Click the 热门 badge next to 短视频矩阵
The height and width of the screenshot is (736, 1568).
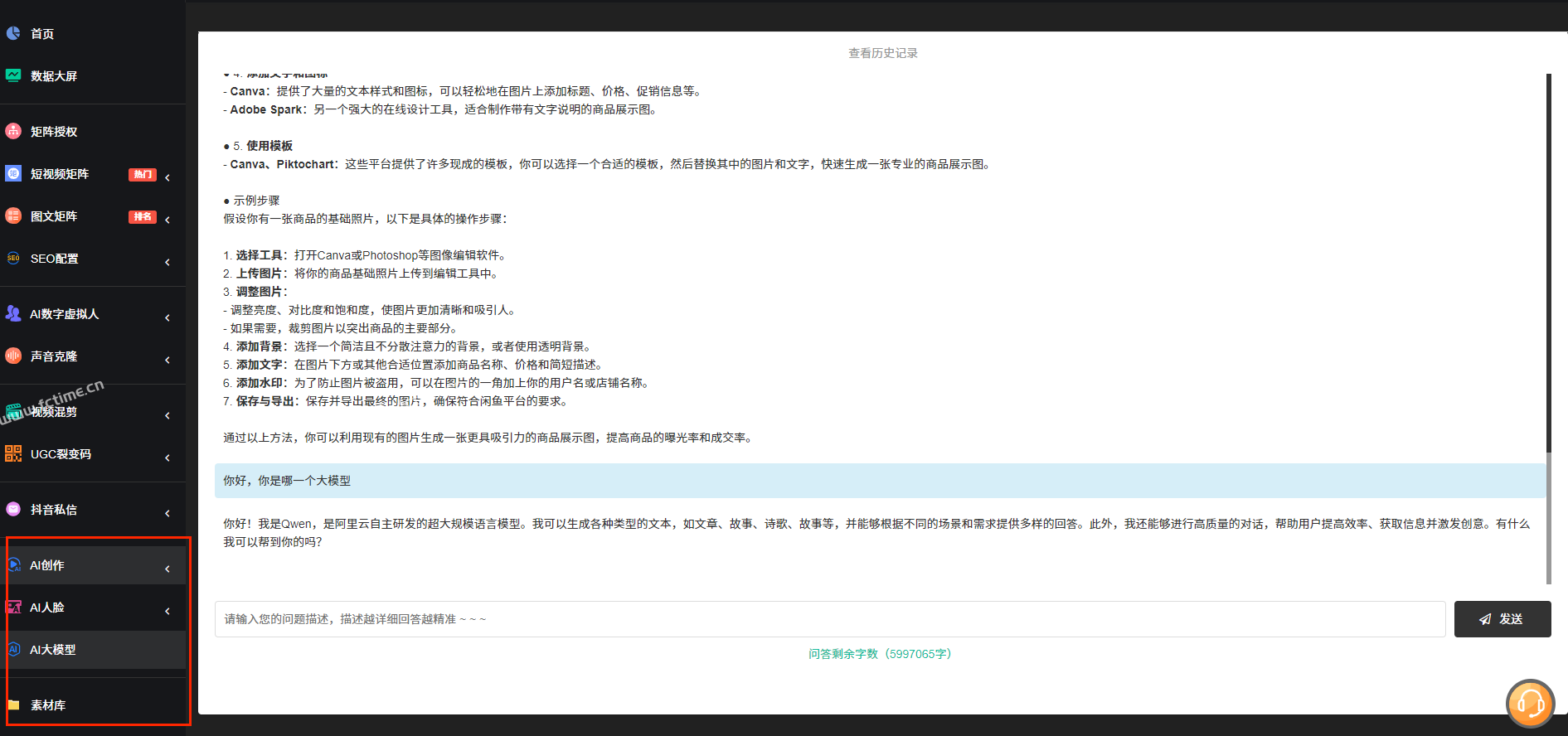point(143,174)
